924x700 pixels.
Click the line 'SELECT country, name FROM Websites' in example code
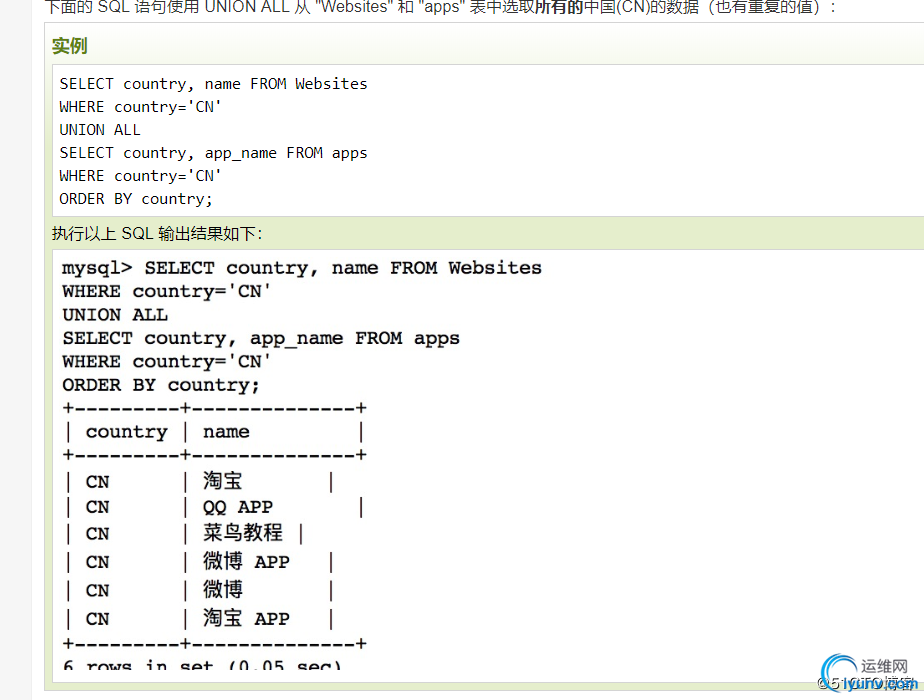(213, 84)
